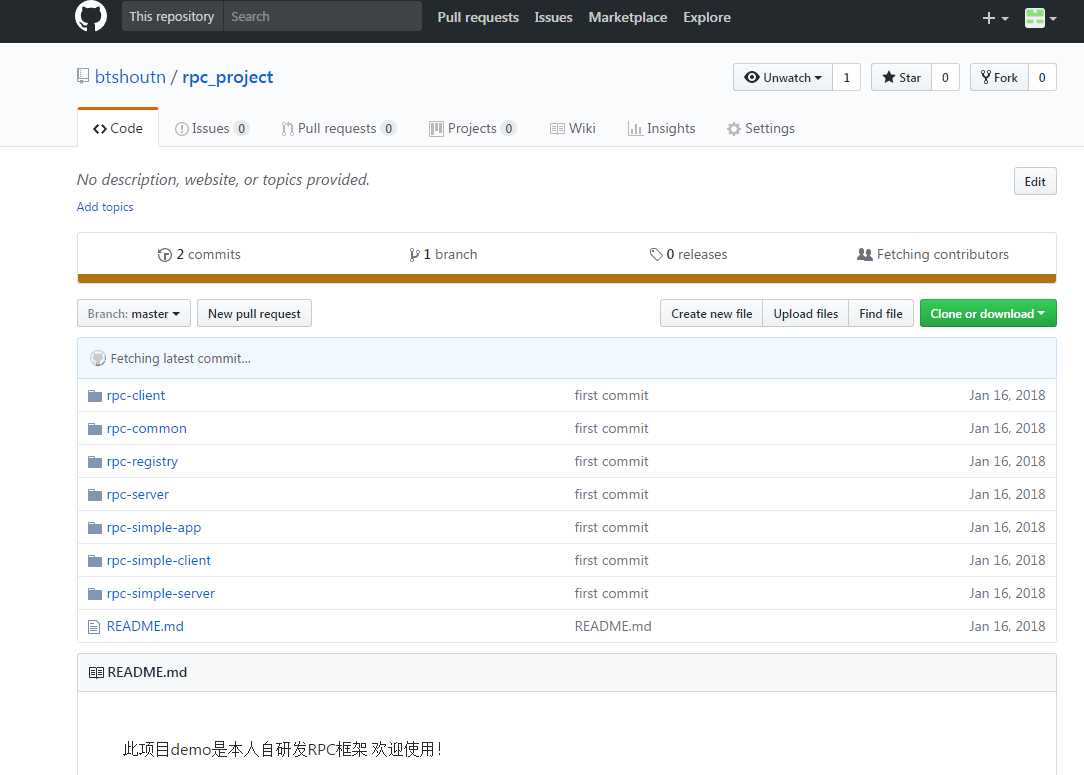
Task: Open the Unwatch notifications dropdown
Action: 783,77
